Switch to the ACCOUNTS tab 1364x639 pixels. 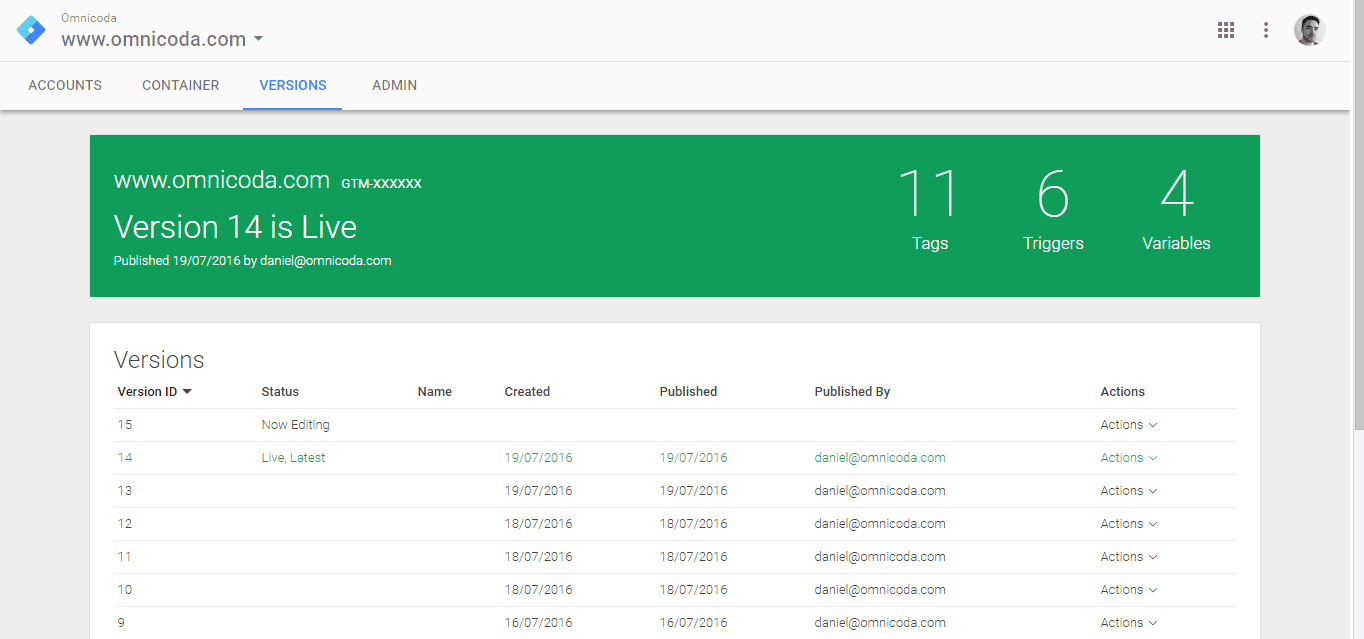point(64,85)
